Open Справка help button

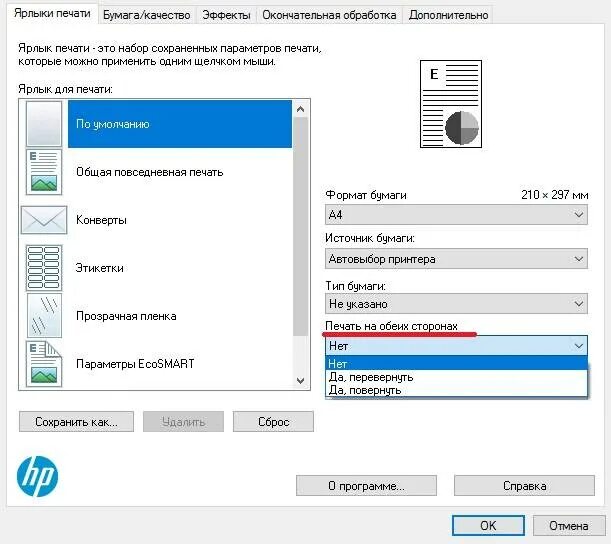pyautogui.click(x=524, y=486)
